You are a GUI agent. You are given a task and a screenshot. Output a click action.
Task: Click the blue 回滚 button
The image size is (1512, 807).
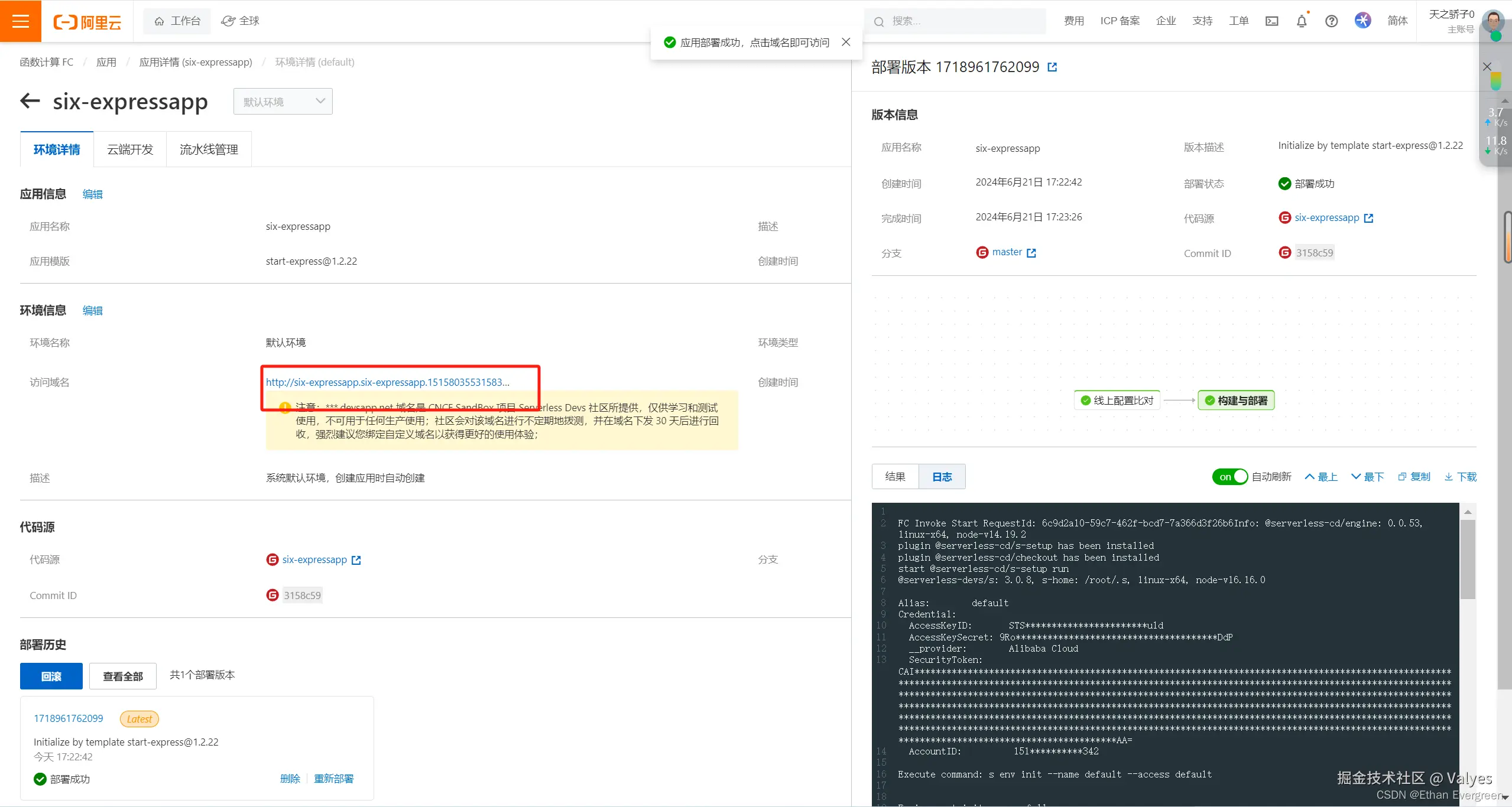(x=51, y=676)
